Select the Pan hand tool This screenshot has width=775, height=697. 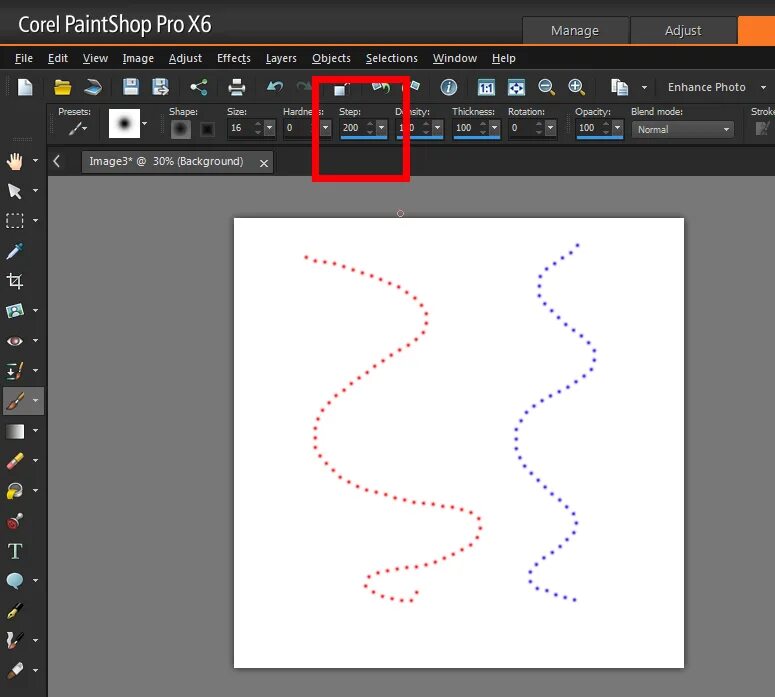click(14, 161)
